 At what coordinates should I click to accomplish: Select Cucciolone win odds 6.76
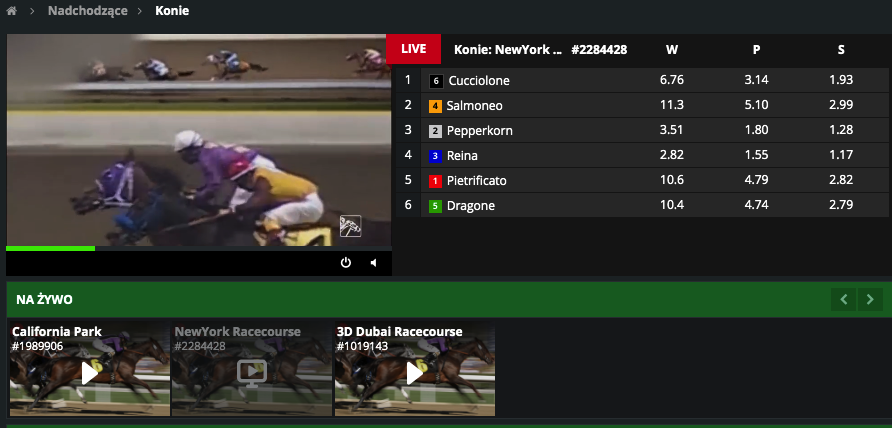[x=671, y=80]
